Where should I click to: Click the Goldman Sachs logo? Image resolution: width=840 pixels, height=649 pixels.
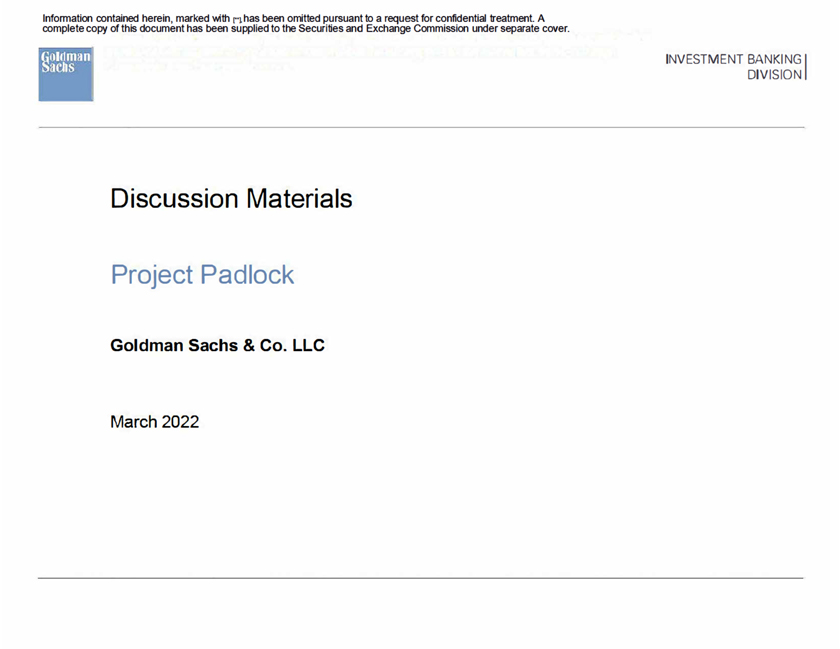[x=66, y=74]
